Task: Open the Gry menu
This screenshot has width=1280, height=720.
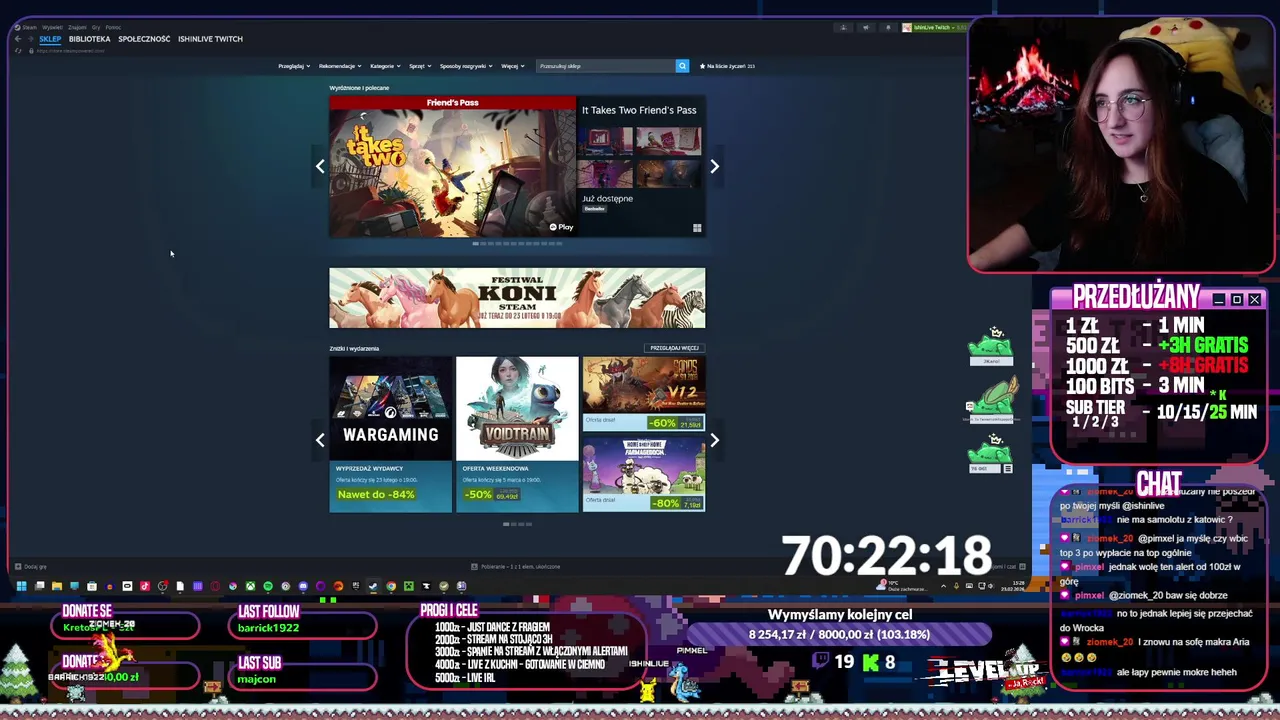Action: 96,27
